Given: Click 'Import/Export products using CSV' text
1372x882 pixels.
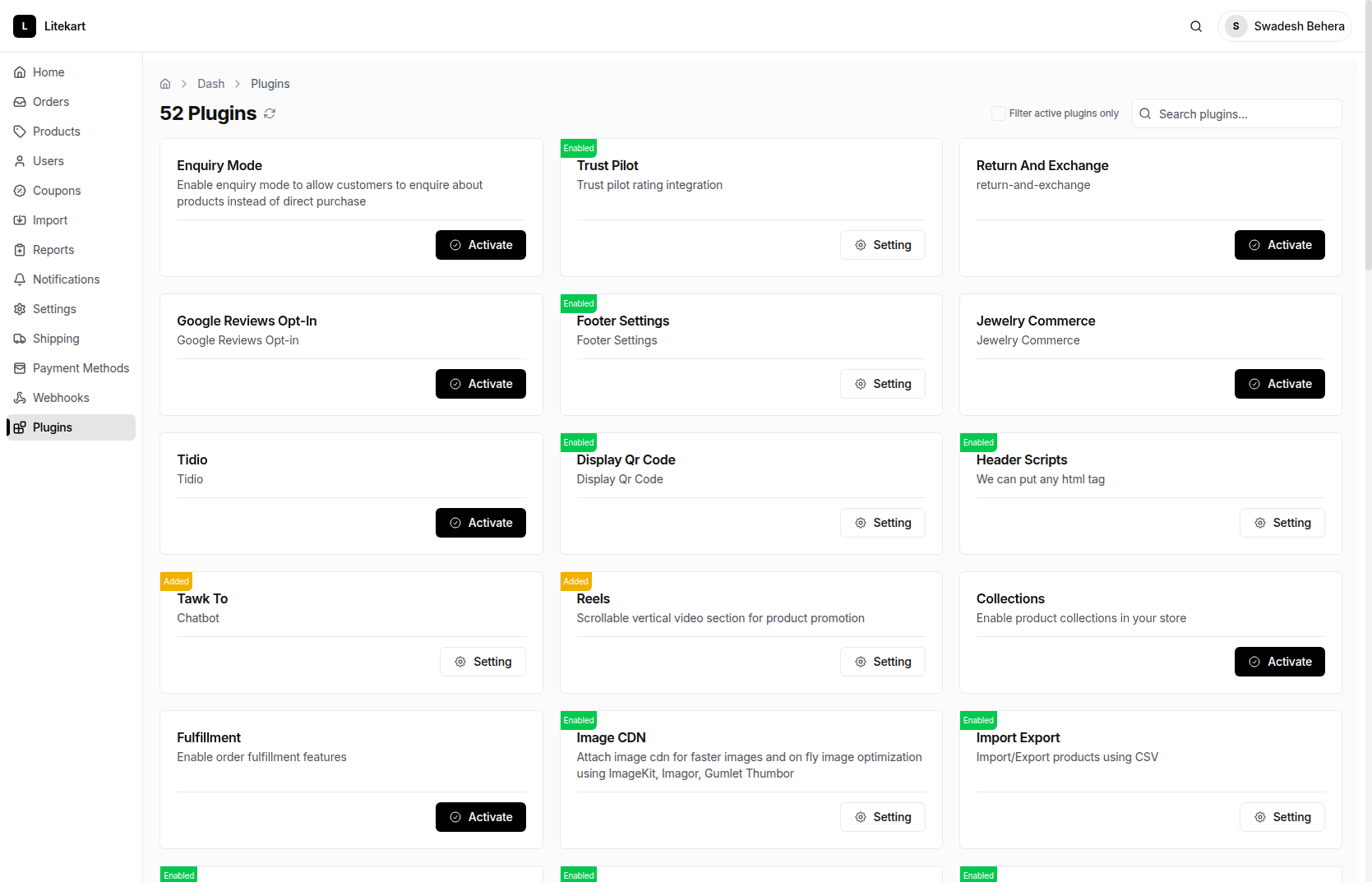Looking at the screenshot, I should pos(1067,757).
